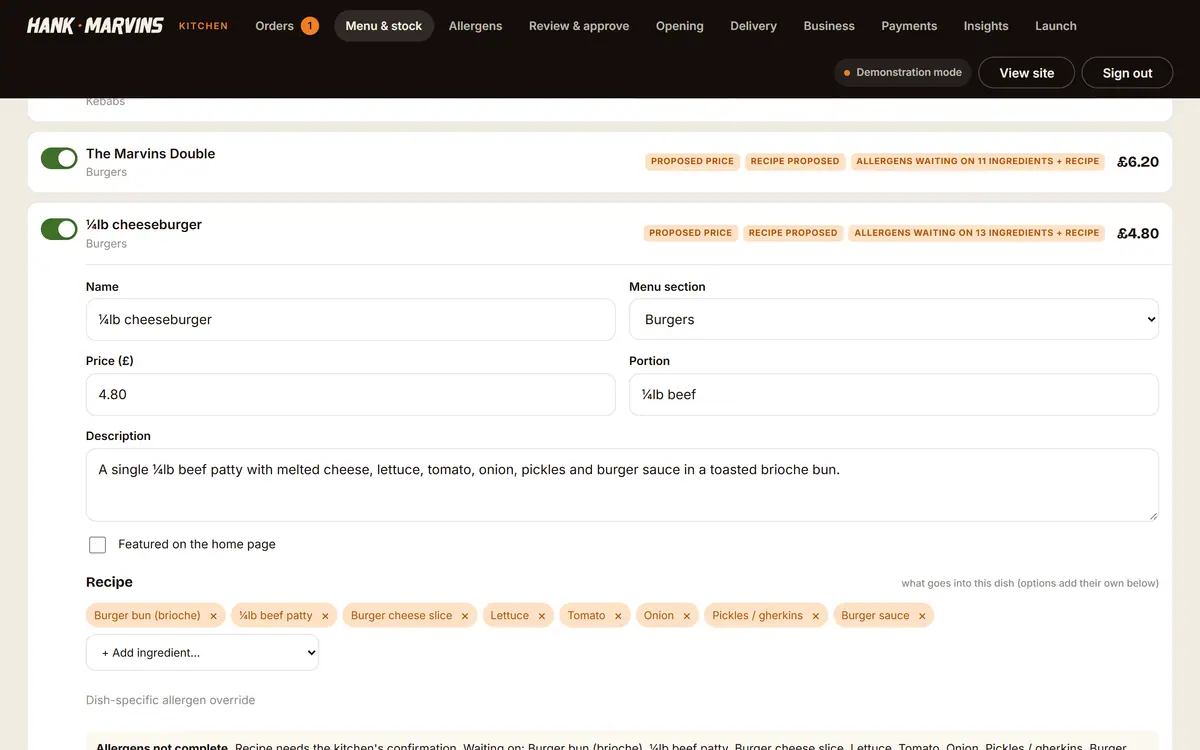Select the Menu & stock tab

[x=384, y=26]
